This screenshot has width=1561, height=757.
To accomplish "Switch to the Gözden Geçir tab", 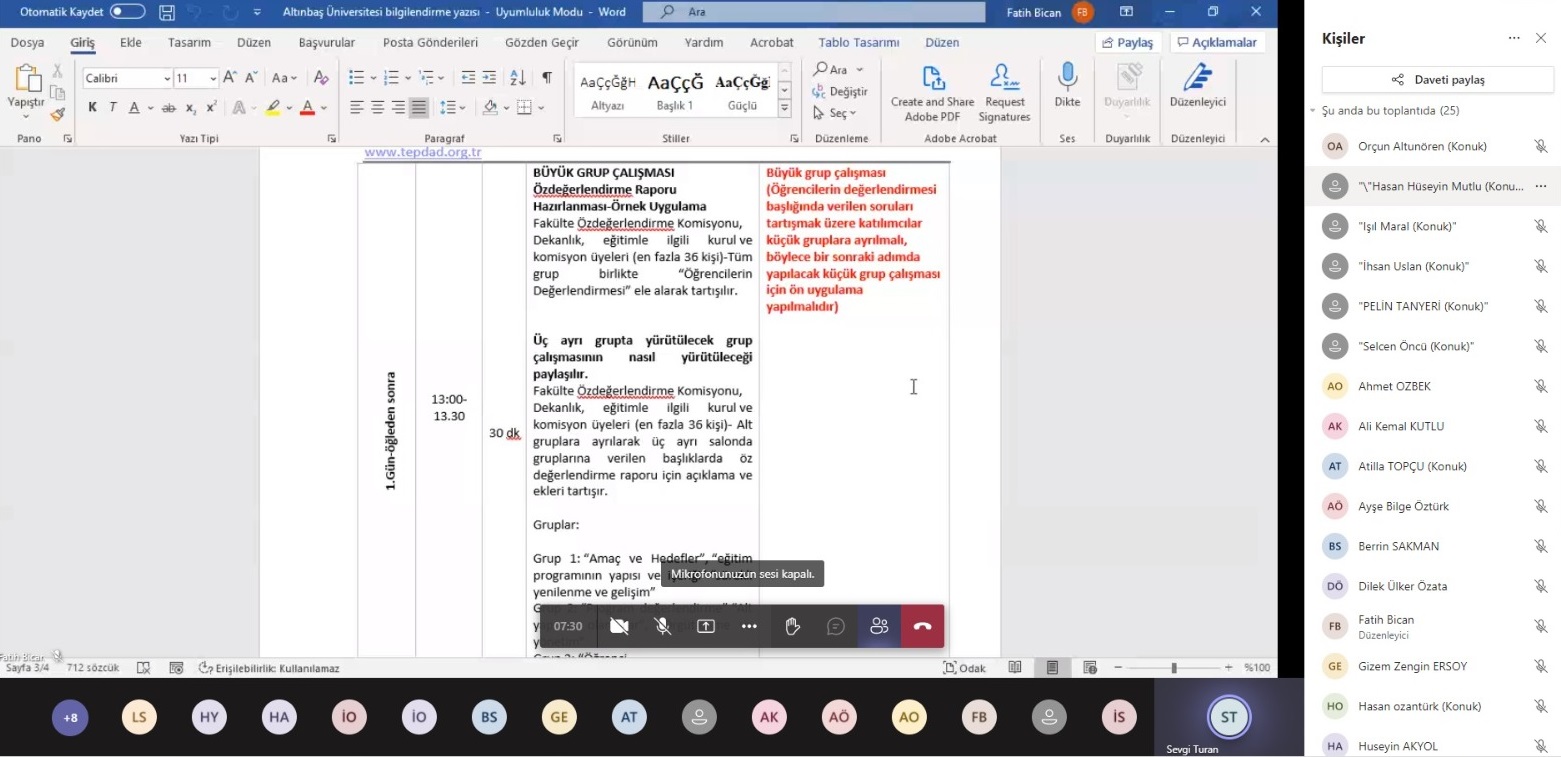I will click(x=541, y=43).
